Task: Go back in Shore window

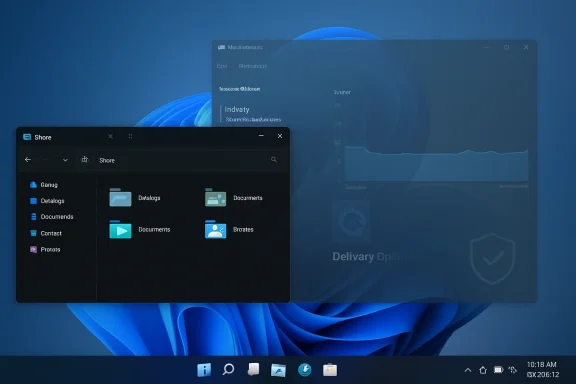Action: point(28,159)
